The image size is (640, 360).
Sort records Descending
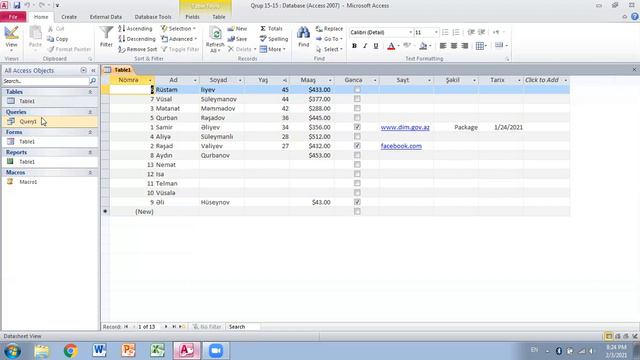click(137, 39)
